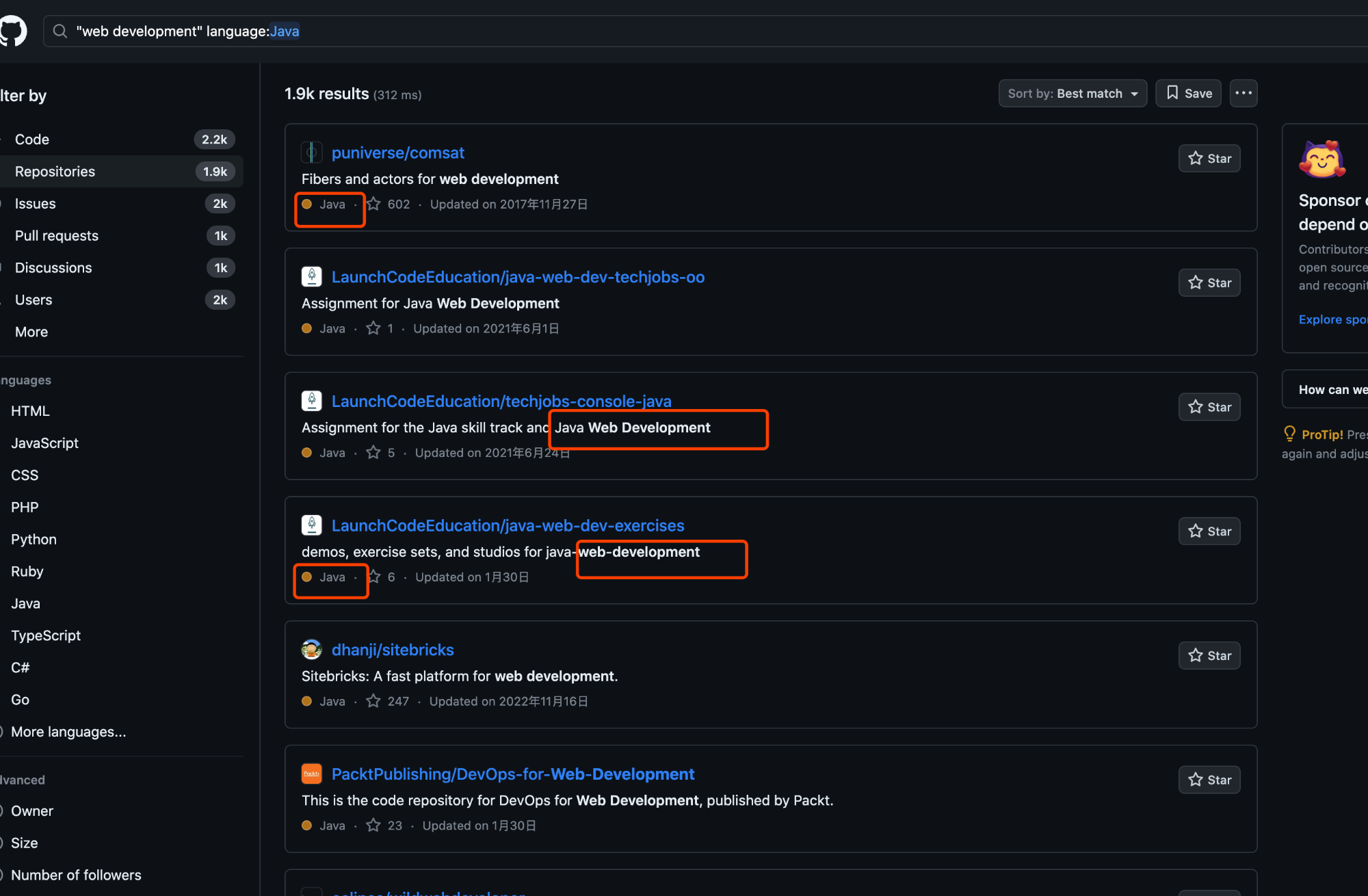Star the techjobs-console-java repository
The image size is (1368, 896).
tap(1209, 408)
